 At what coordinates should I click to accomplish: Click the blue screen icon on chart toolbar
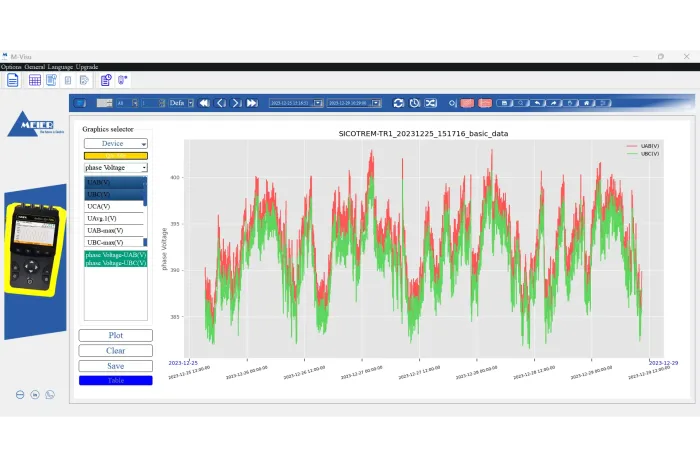[x=80, y=103]
